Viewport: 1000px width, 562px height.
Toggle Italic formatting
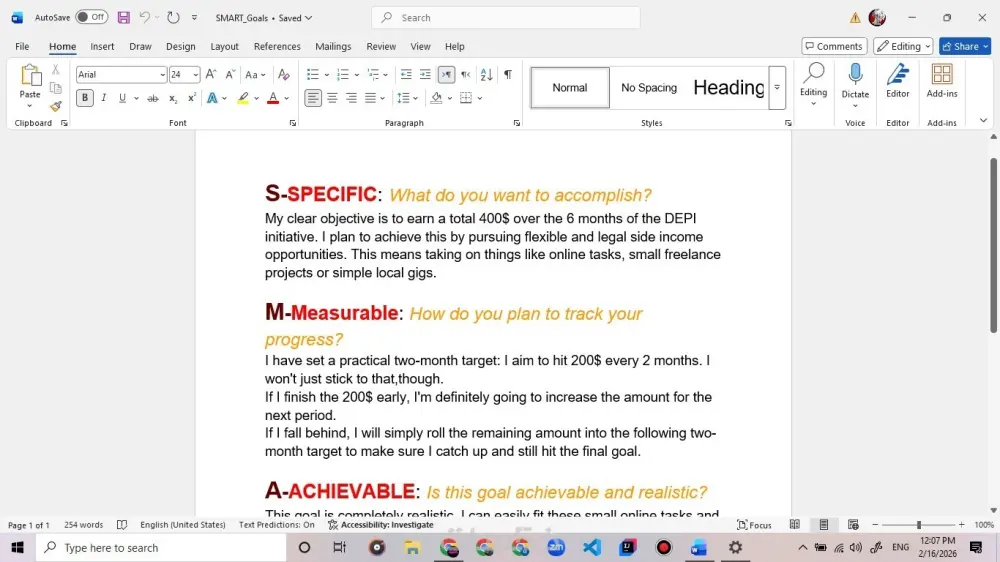click(x=103, y=98)
